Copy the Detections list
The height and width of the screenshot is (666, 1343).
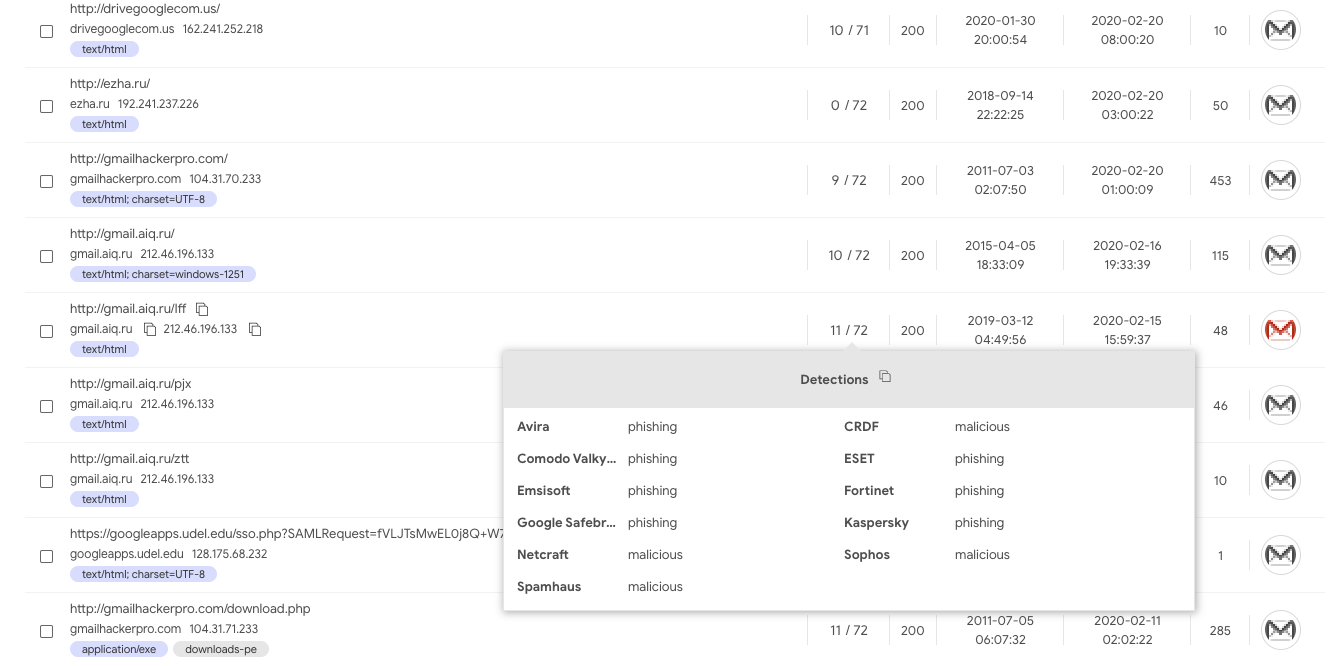885,377
